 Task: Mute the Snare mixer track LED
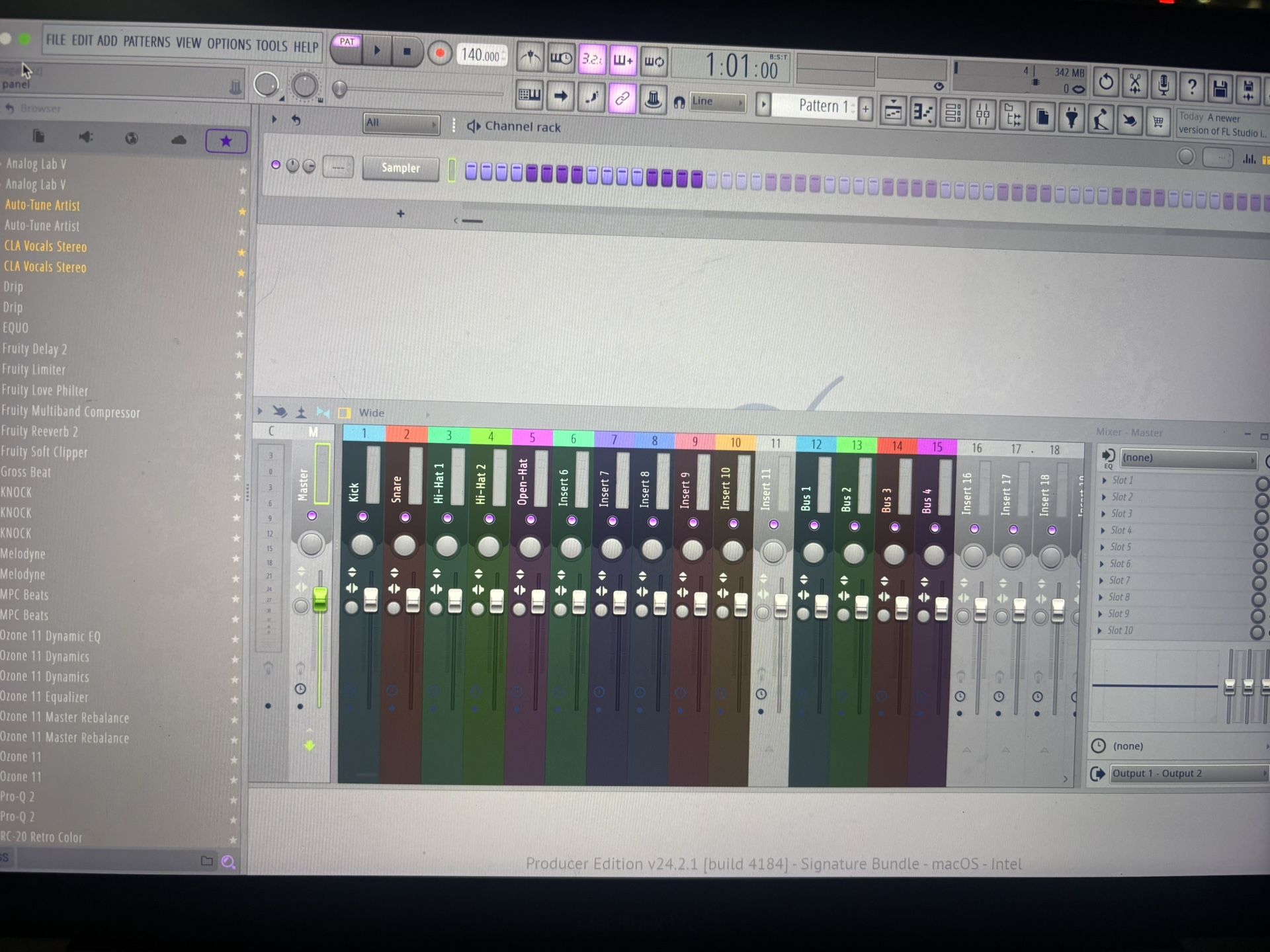(x=405, y=517)
